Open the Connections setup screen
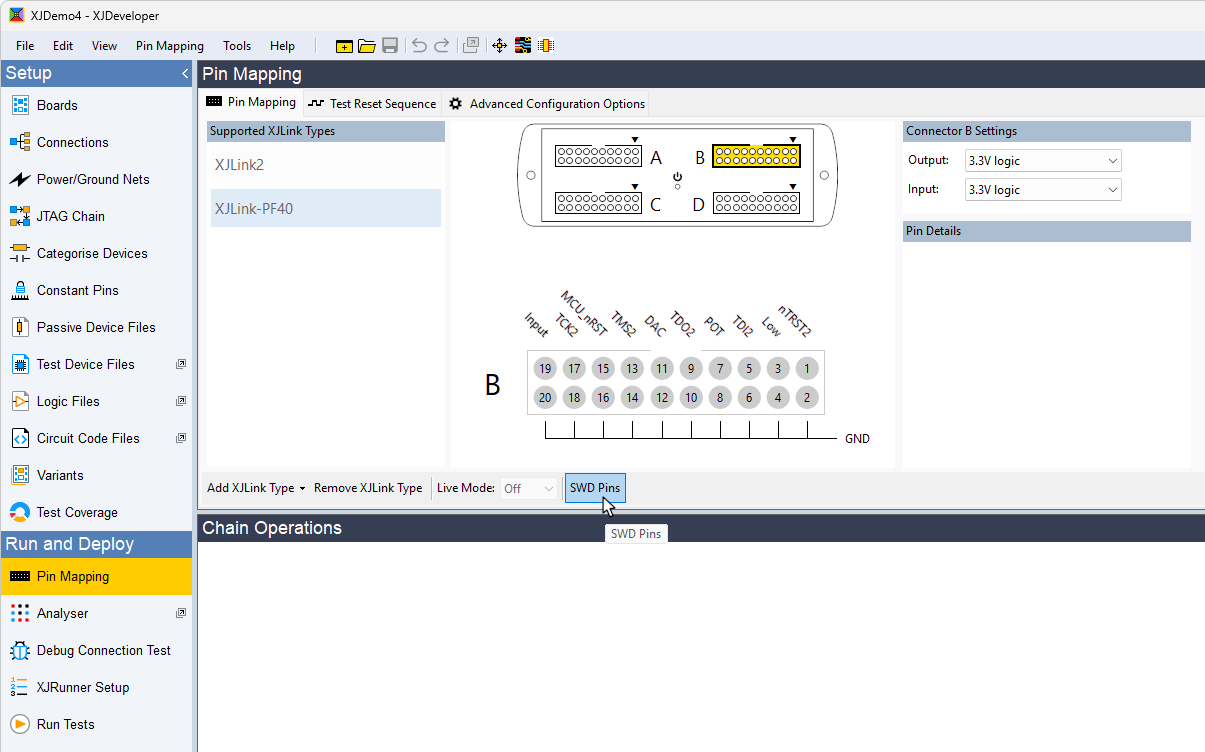Viewport: 1205px width, 752px height. [x=96, y=142]
